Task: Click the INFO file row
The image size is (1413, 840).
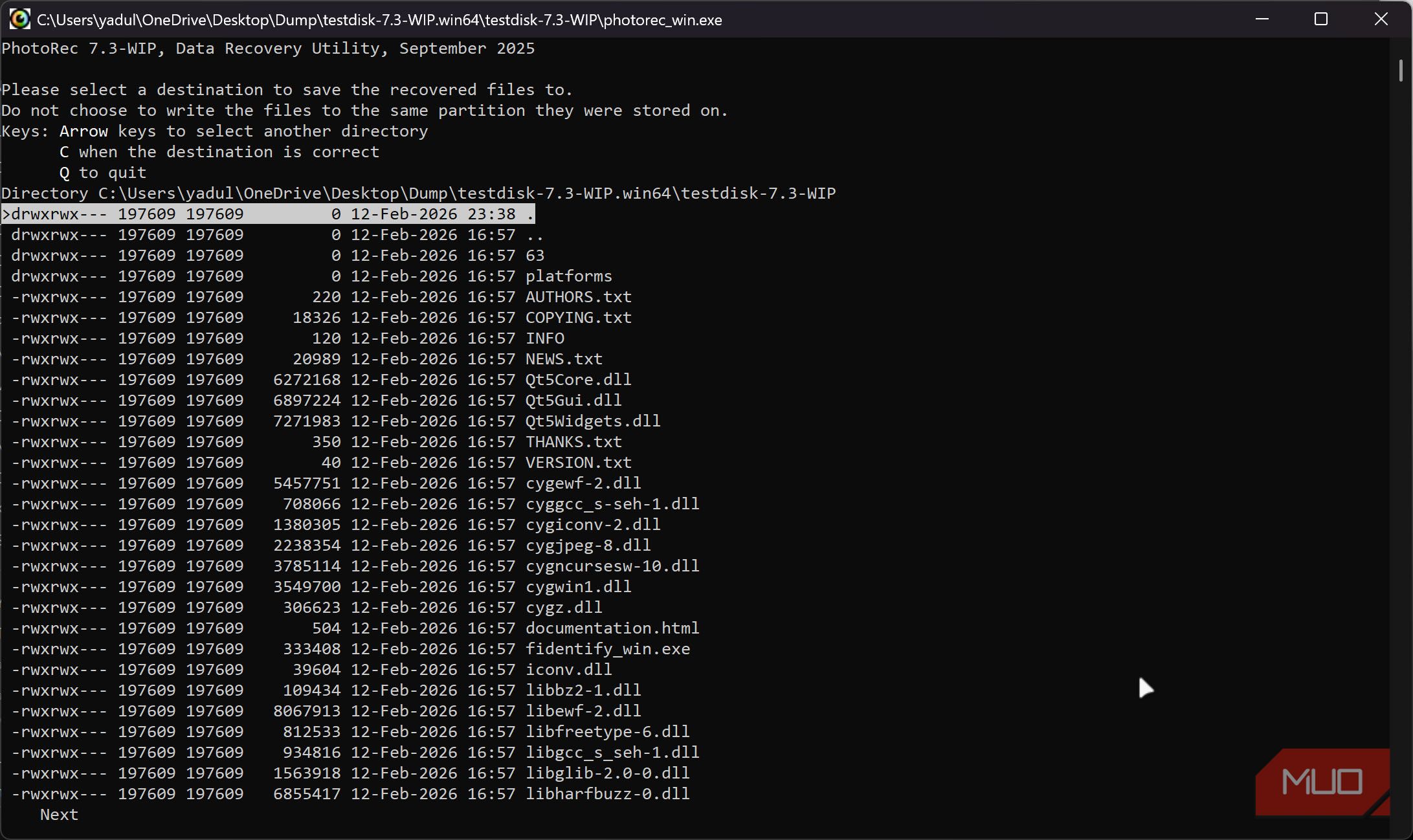Action: (x=287, y=338)
